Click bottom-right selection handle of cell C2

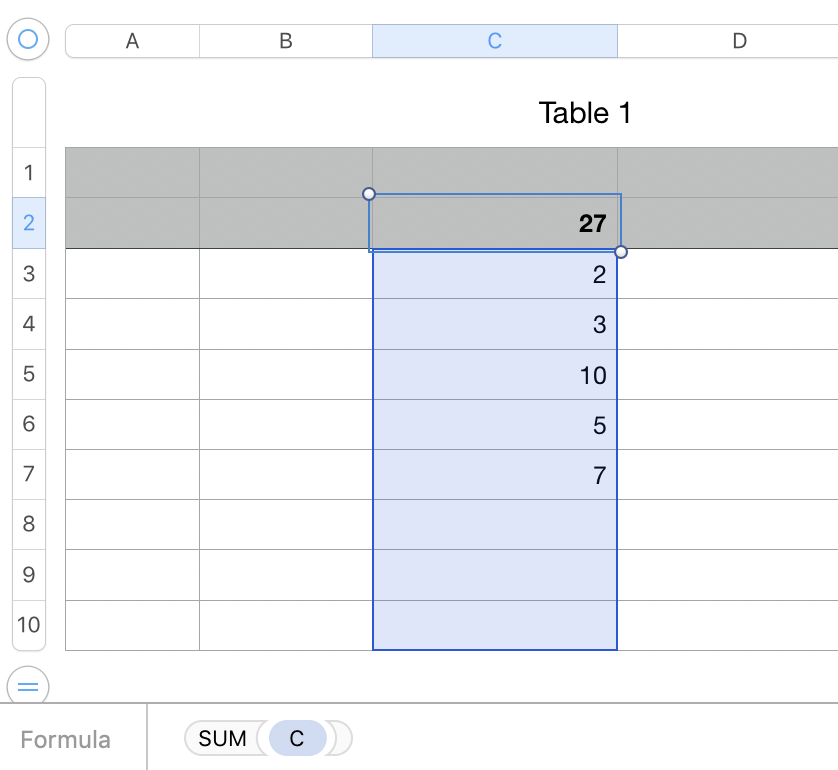621,251
